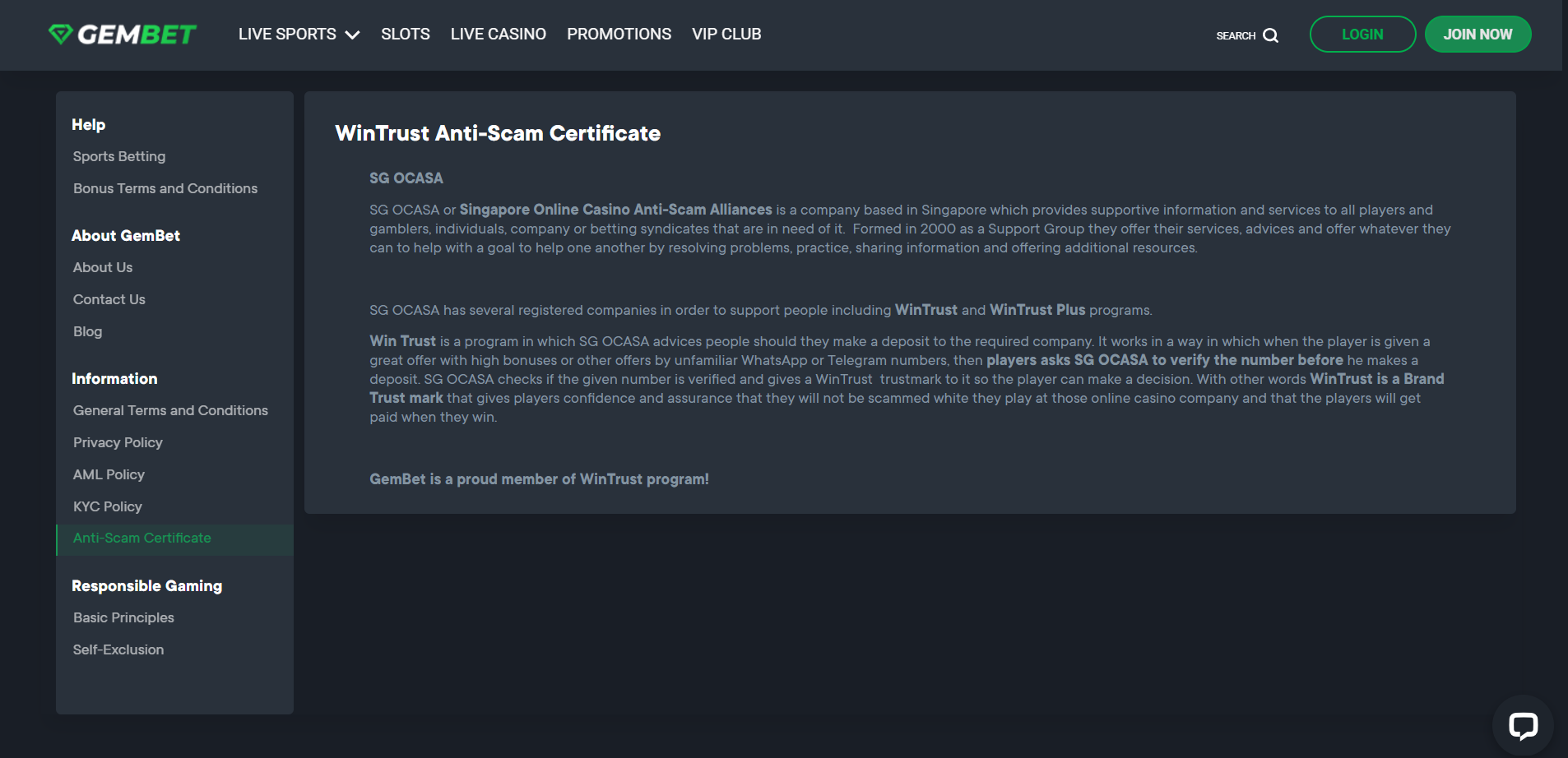Go to the Contact Us page
The image size is (1568, 758).
pos(109,299)
